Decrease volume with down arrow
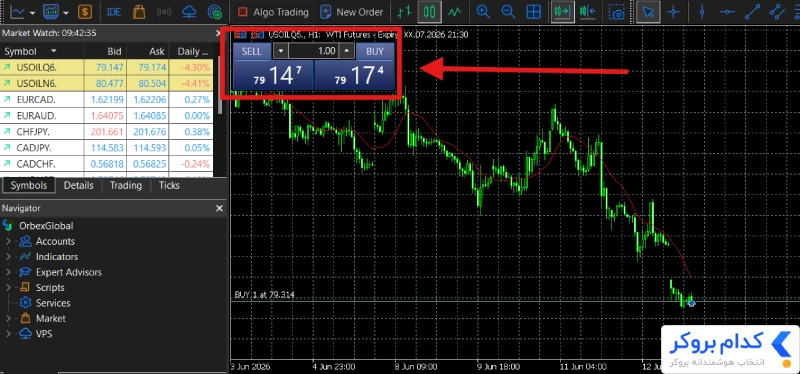 [x=281, y=51]
